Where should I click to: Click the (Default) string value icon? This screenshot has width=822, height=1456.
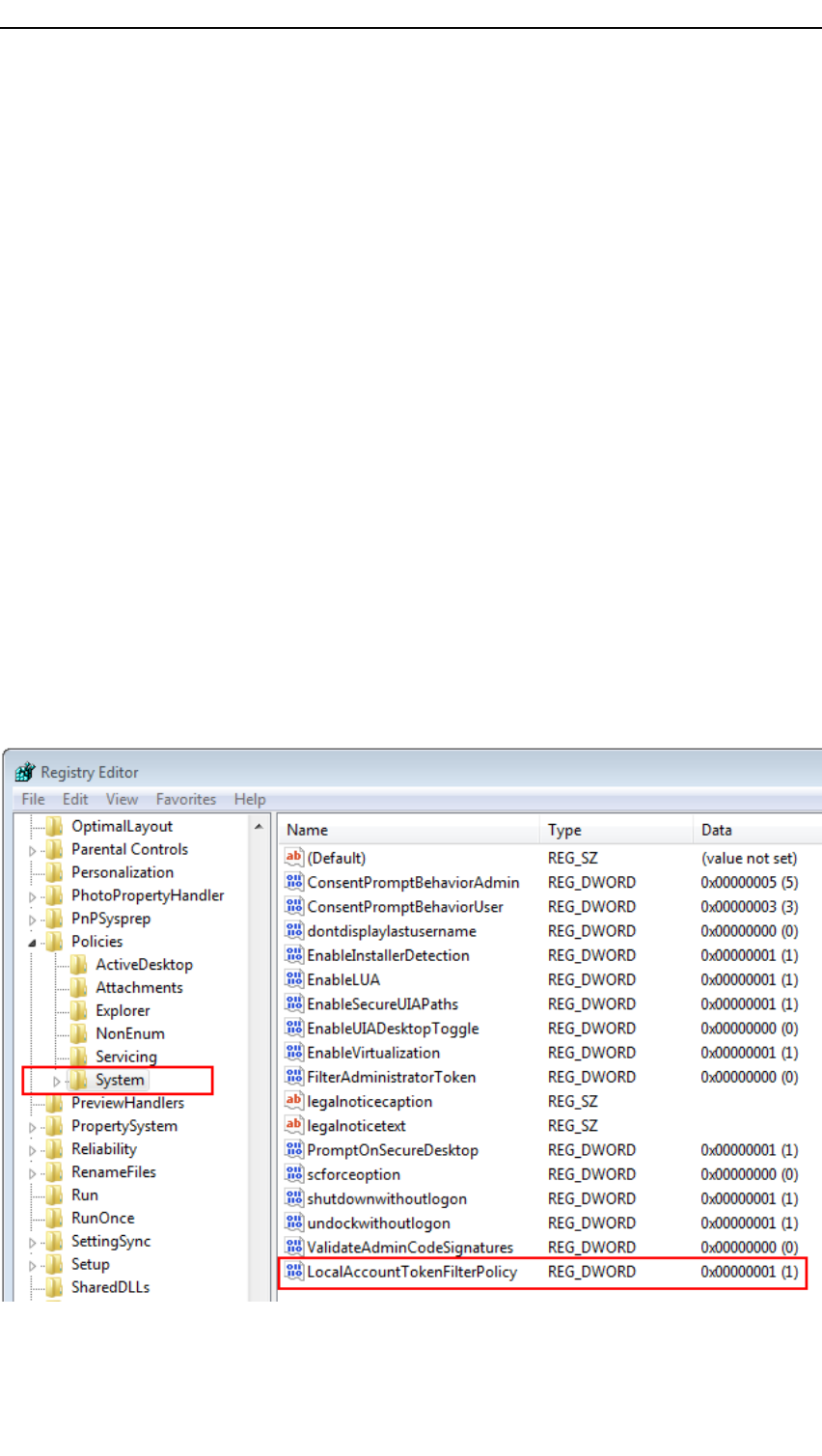[x=294, y=857]
